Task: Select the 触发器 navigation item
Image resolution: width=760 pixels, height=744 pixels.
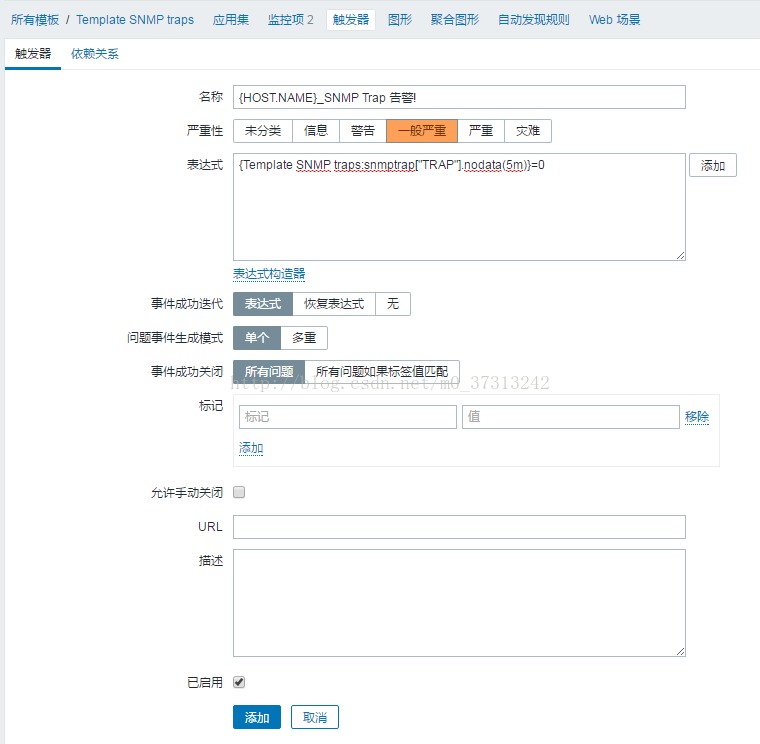Action: pos(351,20)
